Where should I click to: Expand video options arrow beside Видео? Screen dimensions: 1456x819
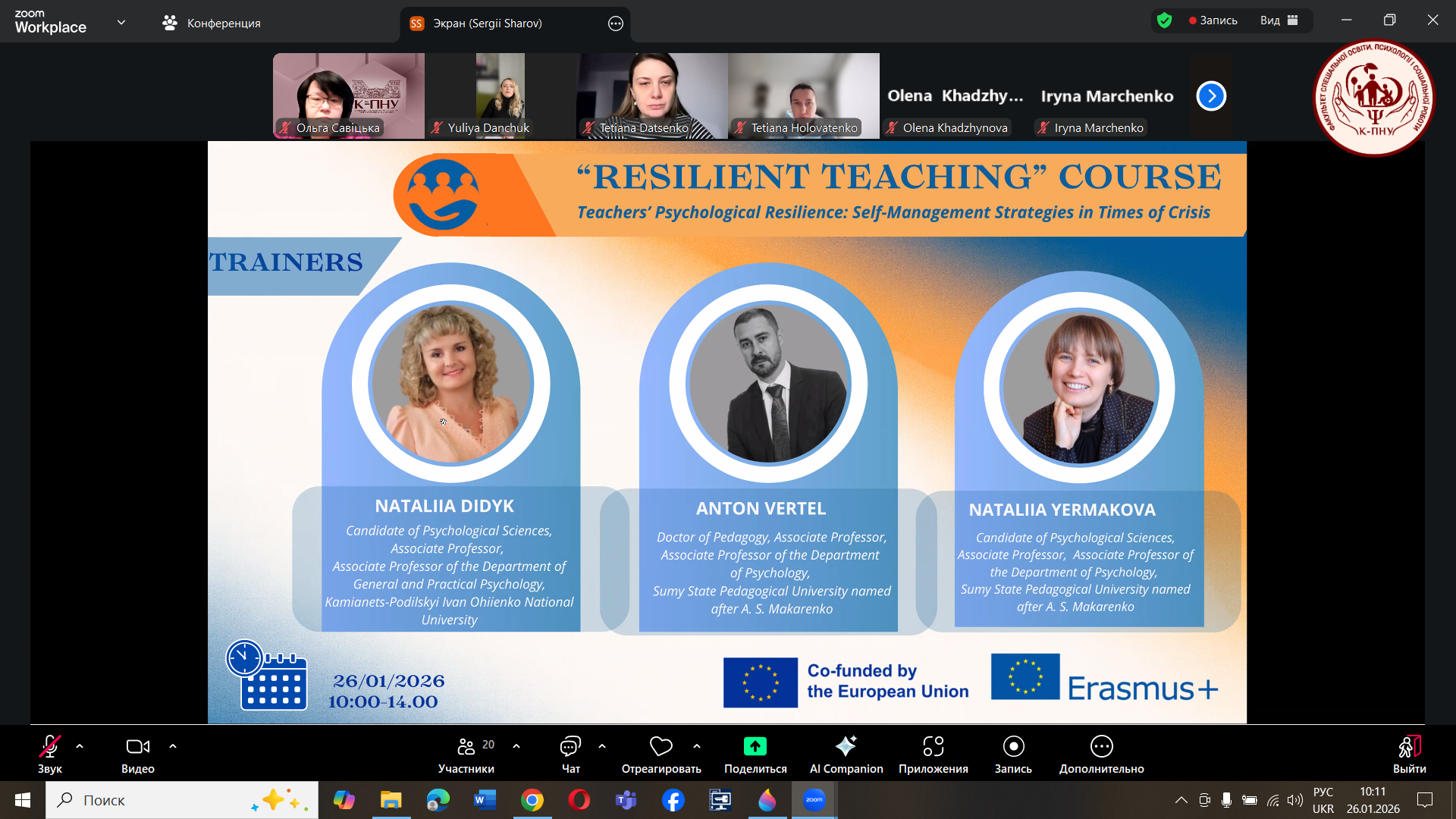click(x=173, y=747)
